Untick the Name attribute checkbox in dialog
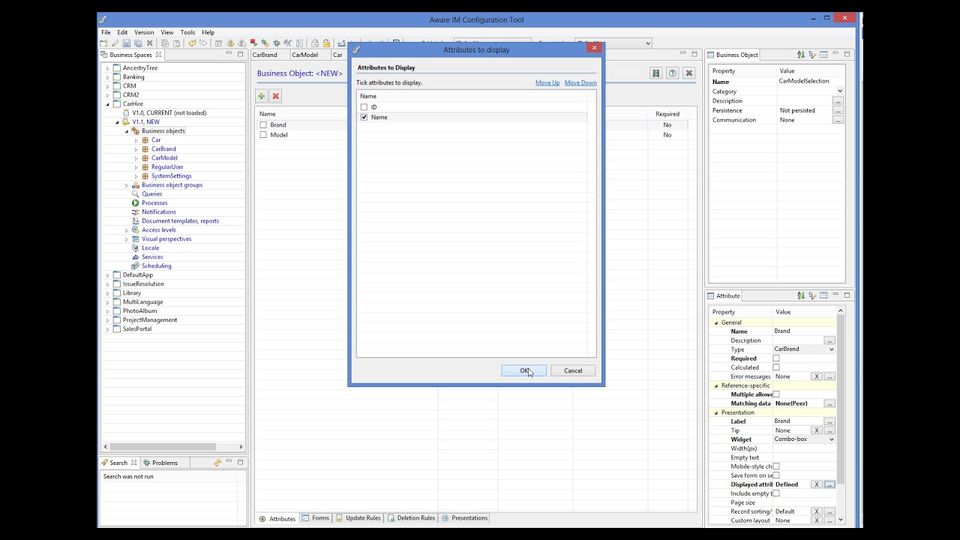 [364, 117]
